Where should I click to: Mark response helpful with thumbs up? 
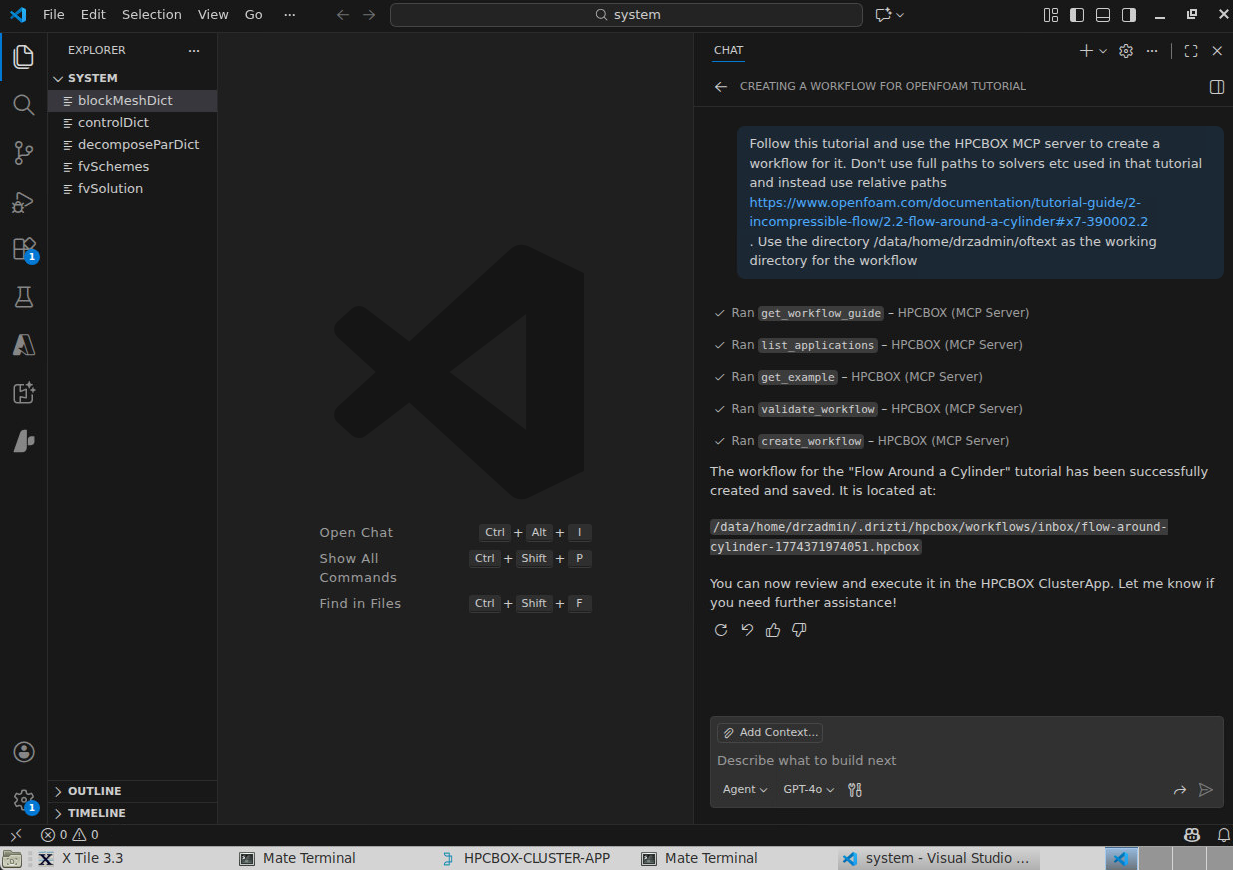[x=773, y=630]
